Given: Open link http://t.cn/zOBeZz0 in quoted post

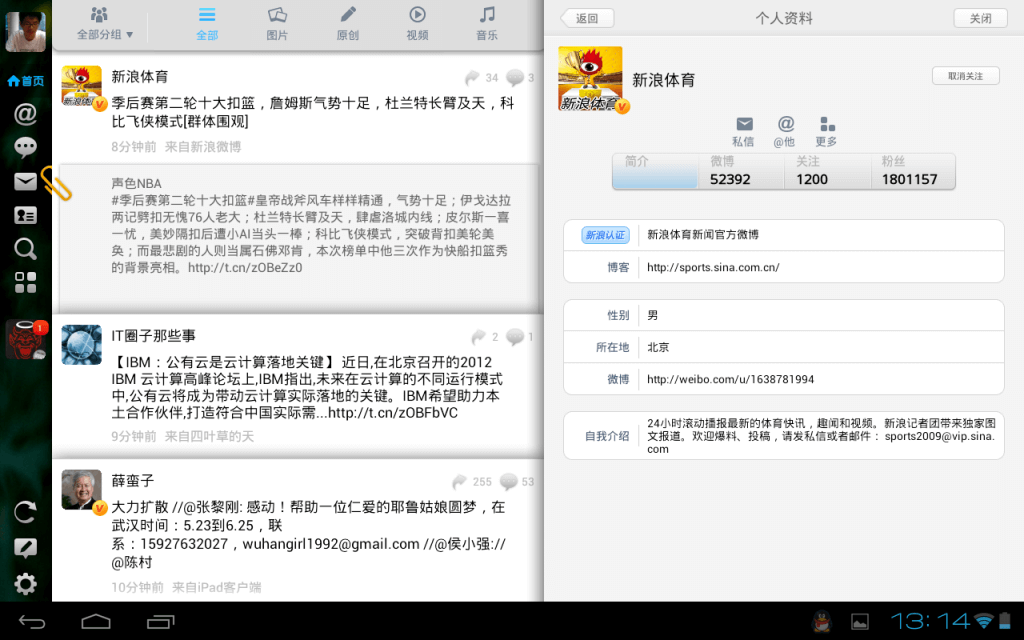Looking at the screenshot, I should tap(245, 268).
